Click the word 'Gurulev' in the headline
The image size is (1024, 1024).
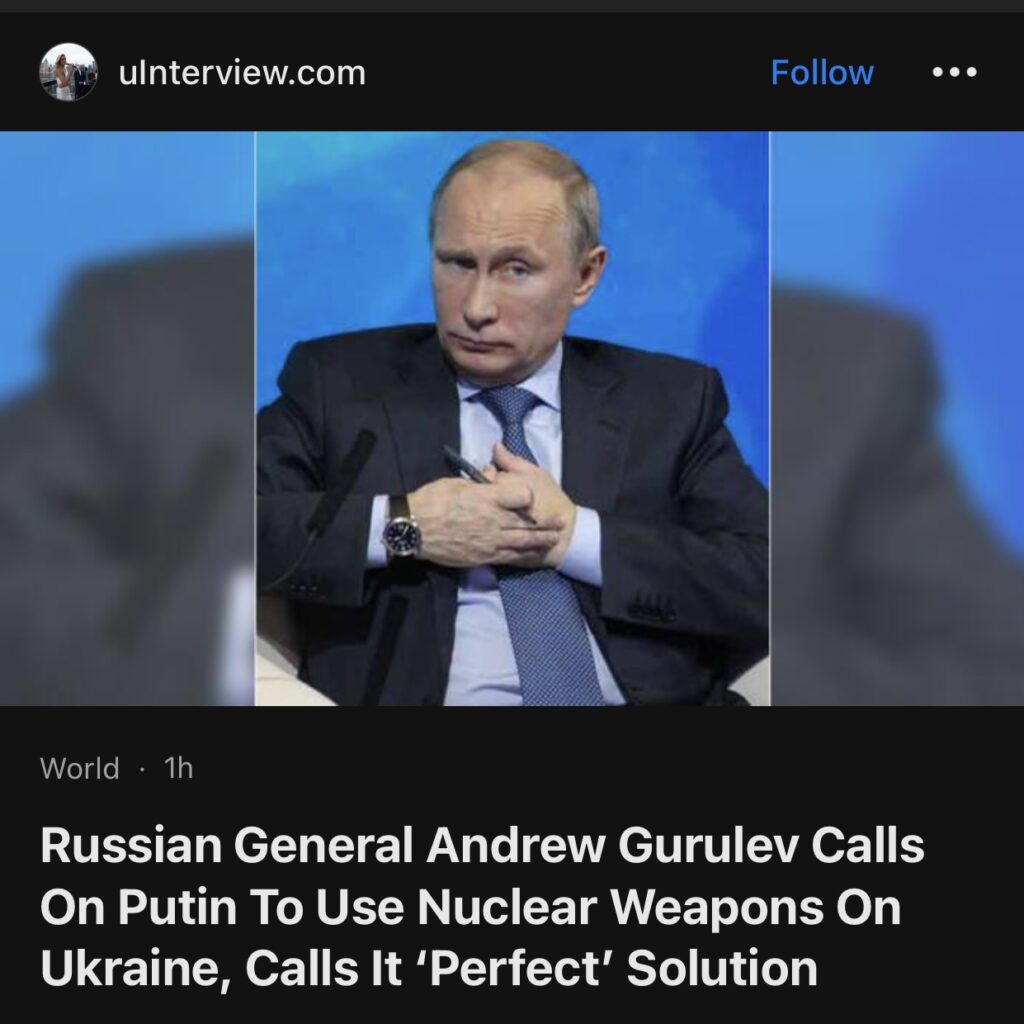click(x=707, y=845)
